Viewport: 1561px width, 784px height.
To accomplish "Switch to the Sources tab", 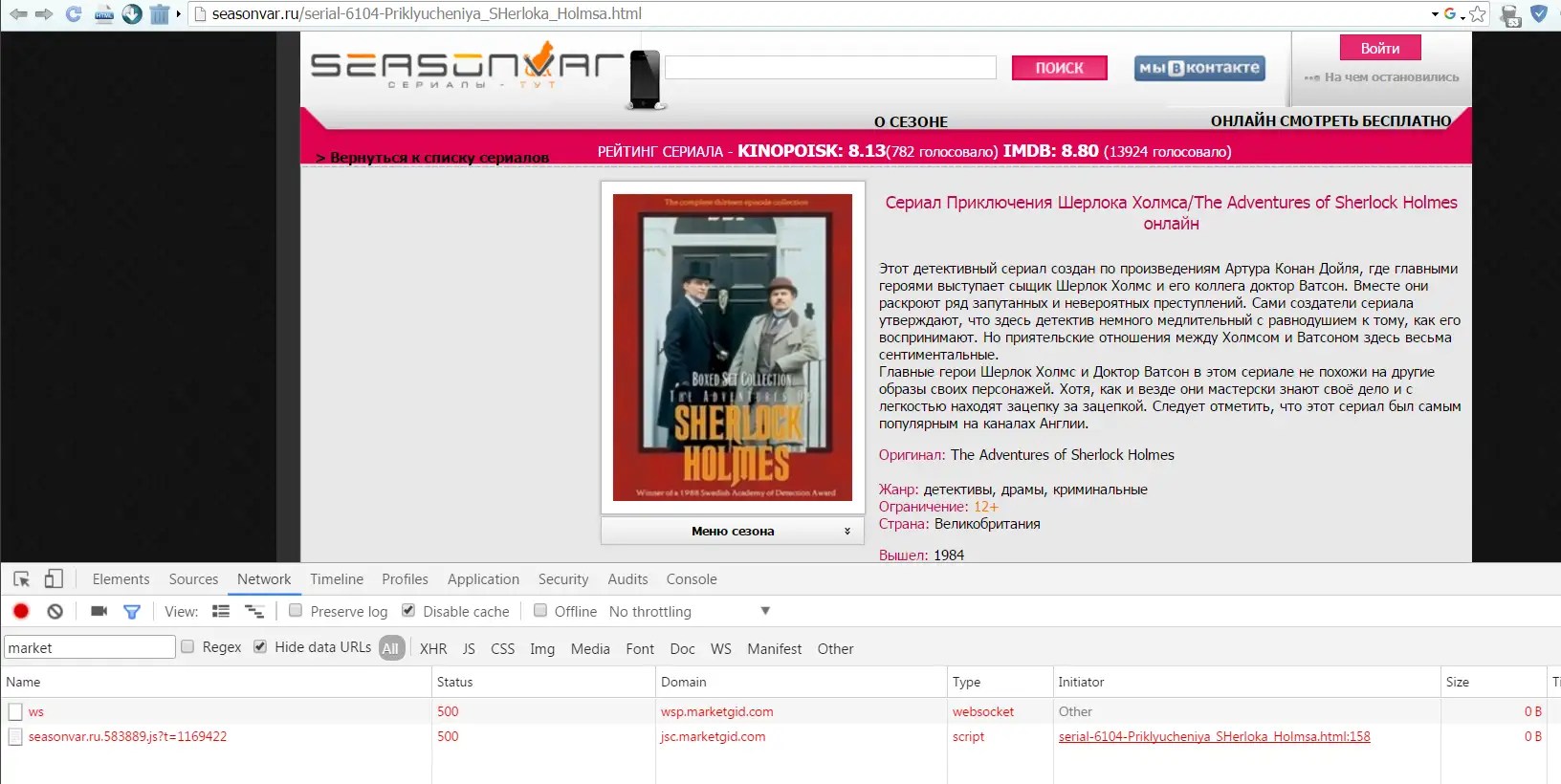I will point(193,579).
